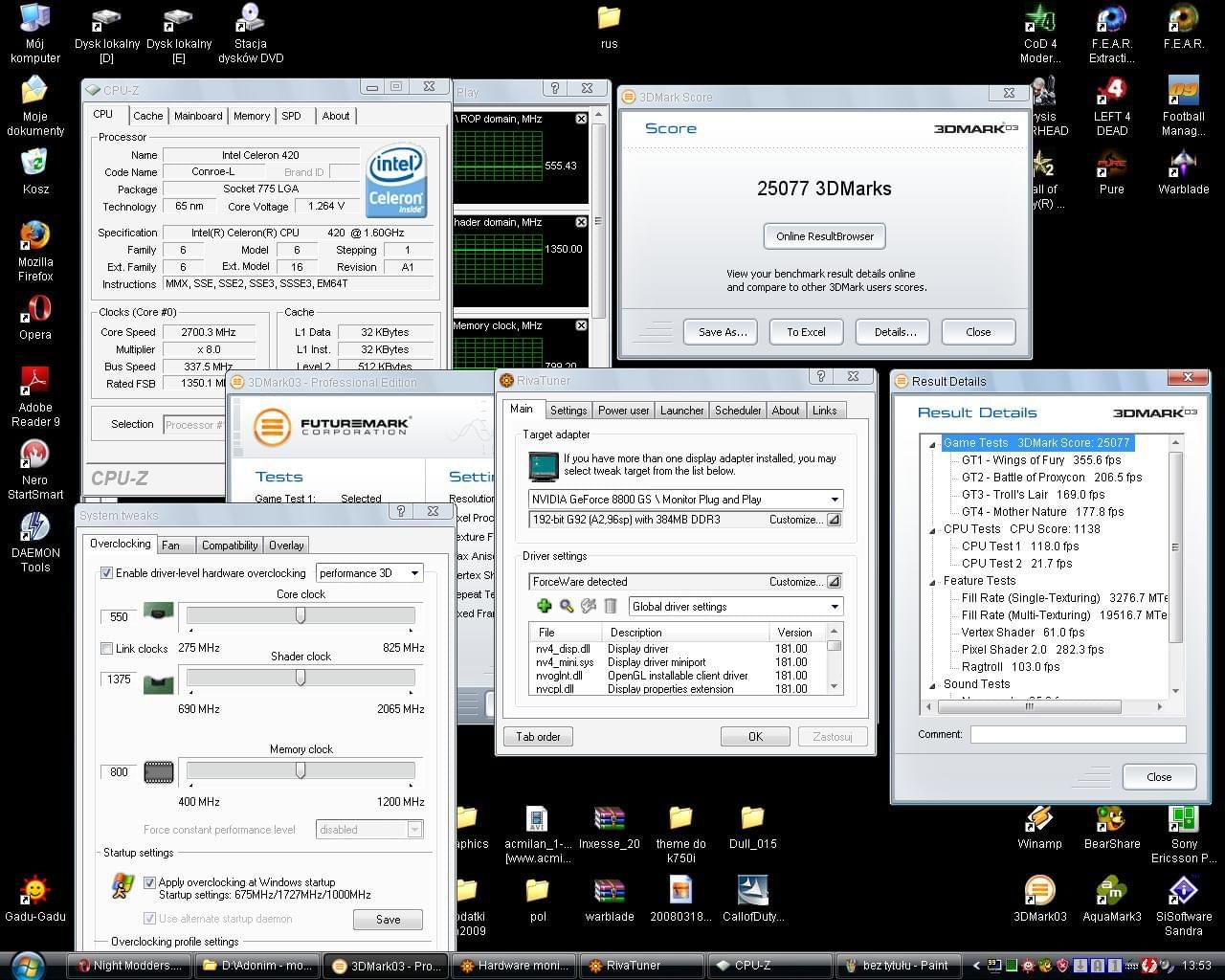Click the Details button in 3DMark Score
This screenshot has width=1225, height=980.
(895, 332)
